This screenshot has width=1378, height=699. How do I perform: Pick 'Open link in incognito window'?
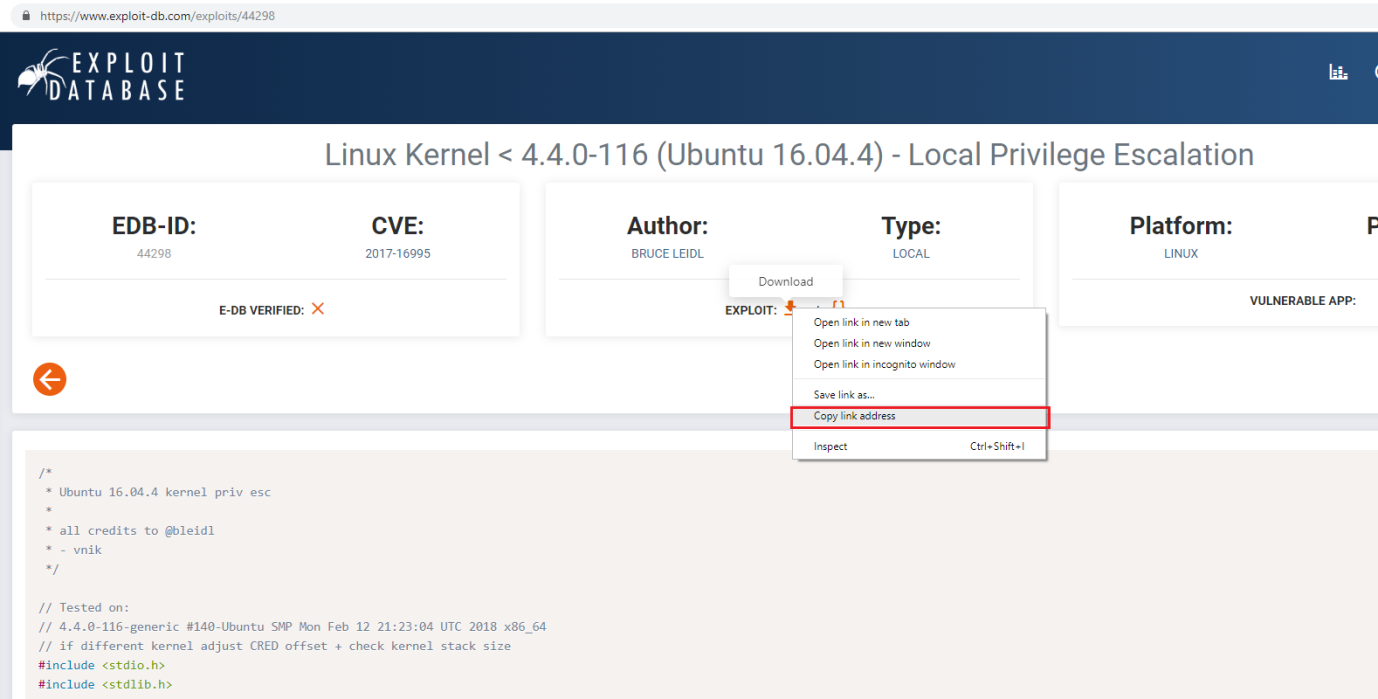[x=884, y=365]
